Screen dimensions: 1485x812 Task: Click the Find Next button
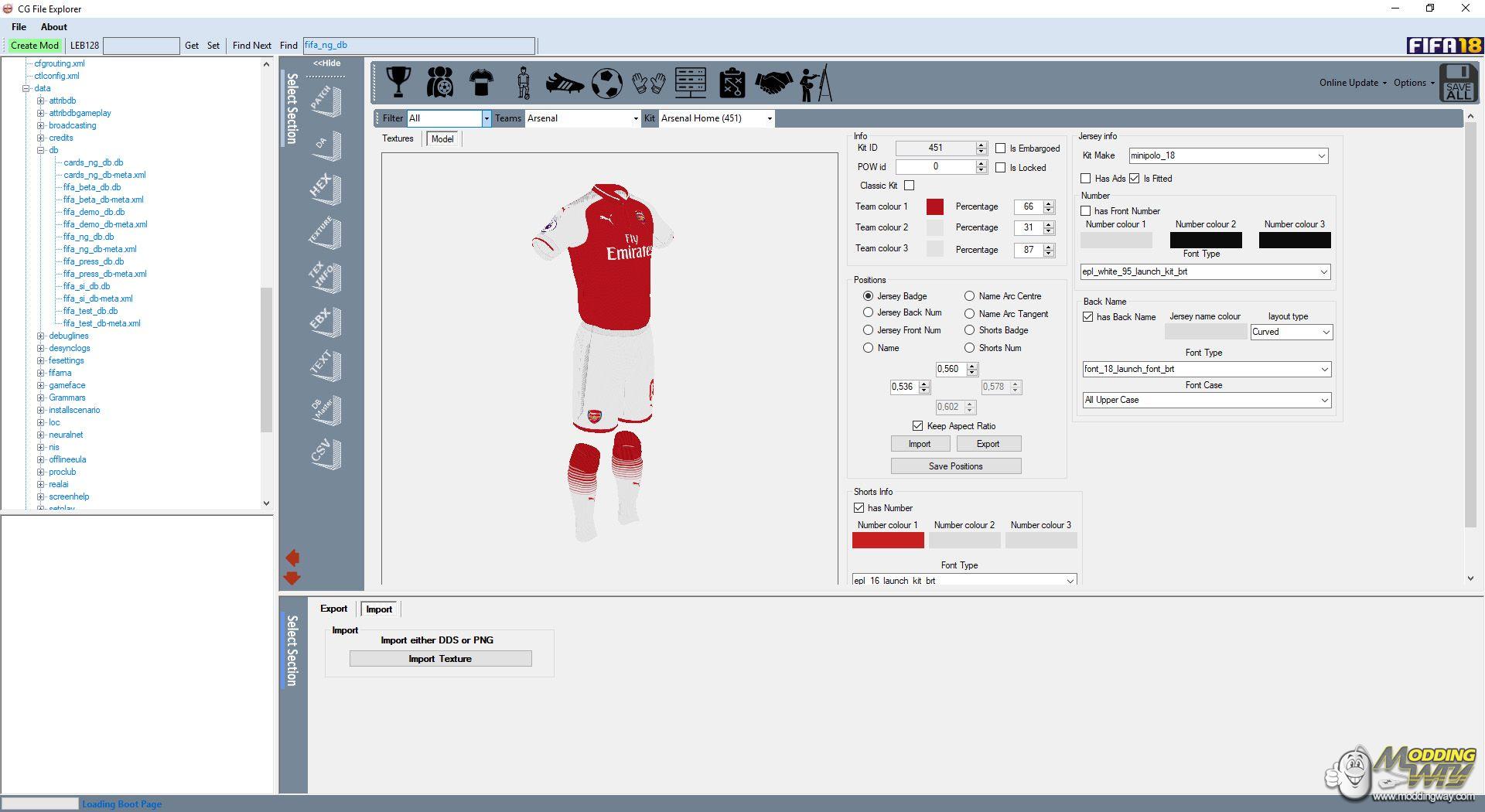pos(252,46)
